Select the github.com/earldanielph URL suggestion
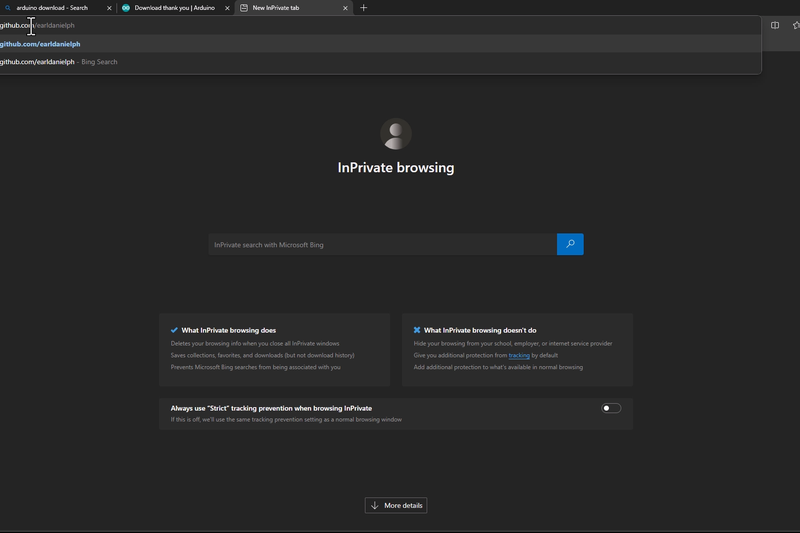Image resolution: width=800 pixels, height=533 pixels. 380,44
